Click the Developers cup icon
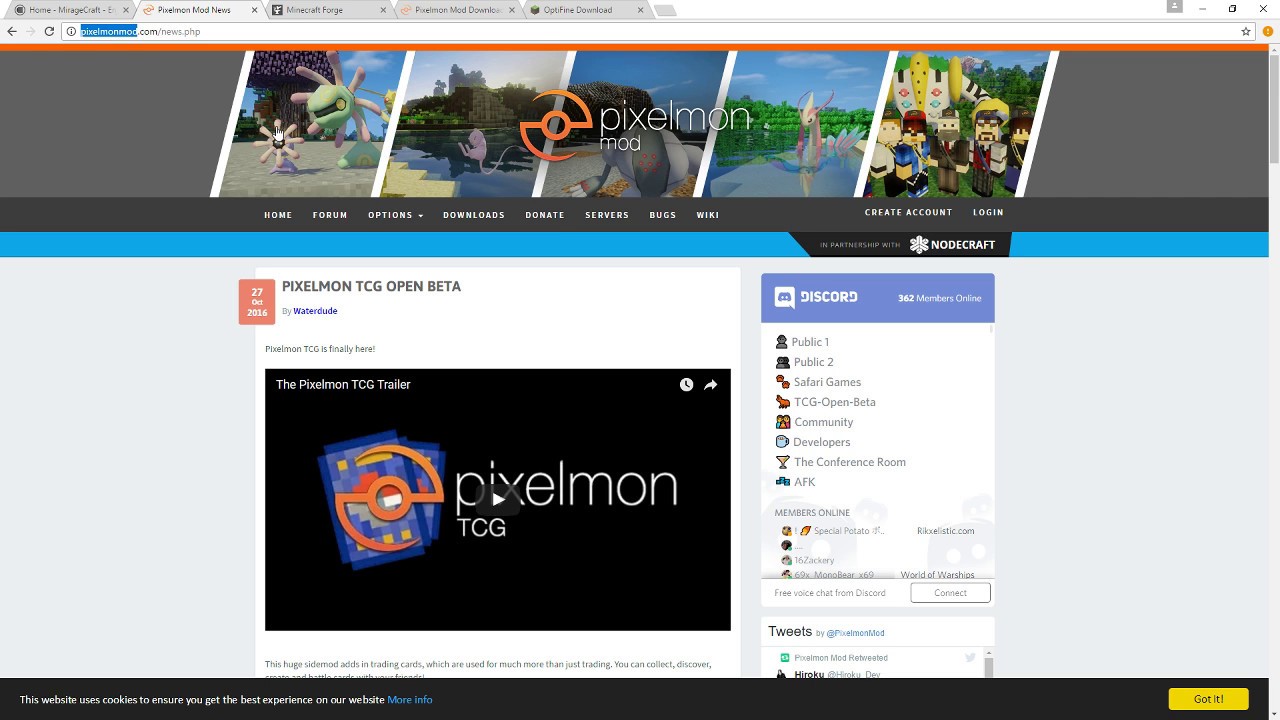 click(x=782, y=442)
